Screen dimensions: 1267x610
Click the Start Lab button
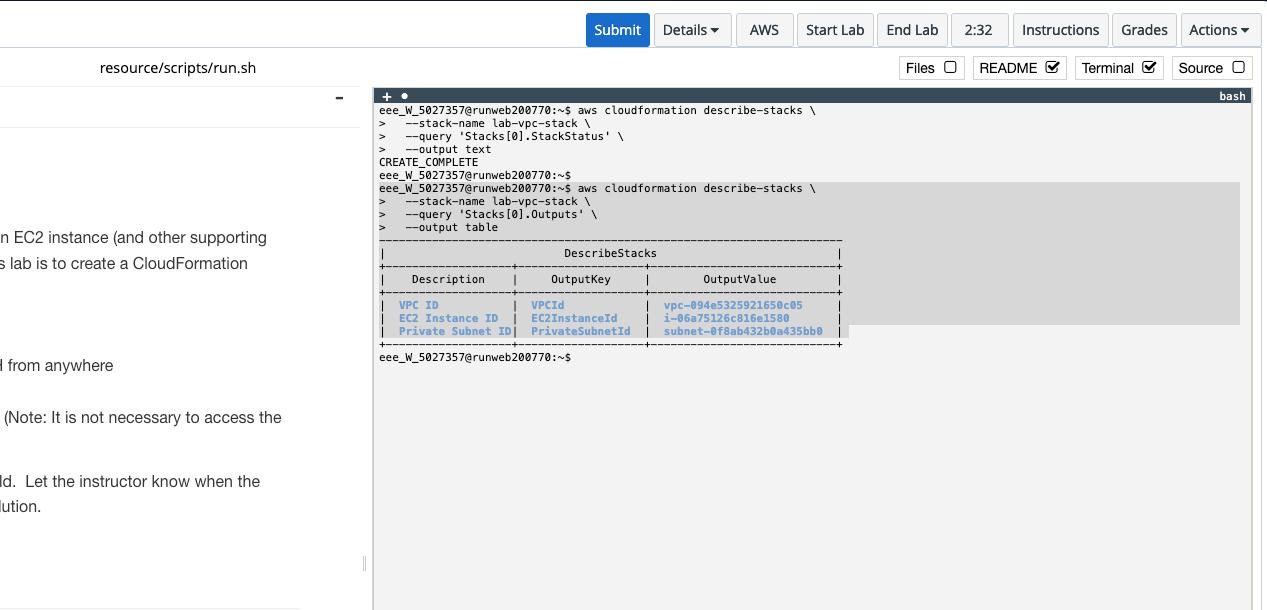[x=834, y=30]
